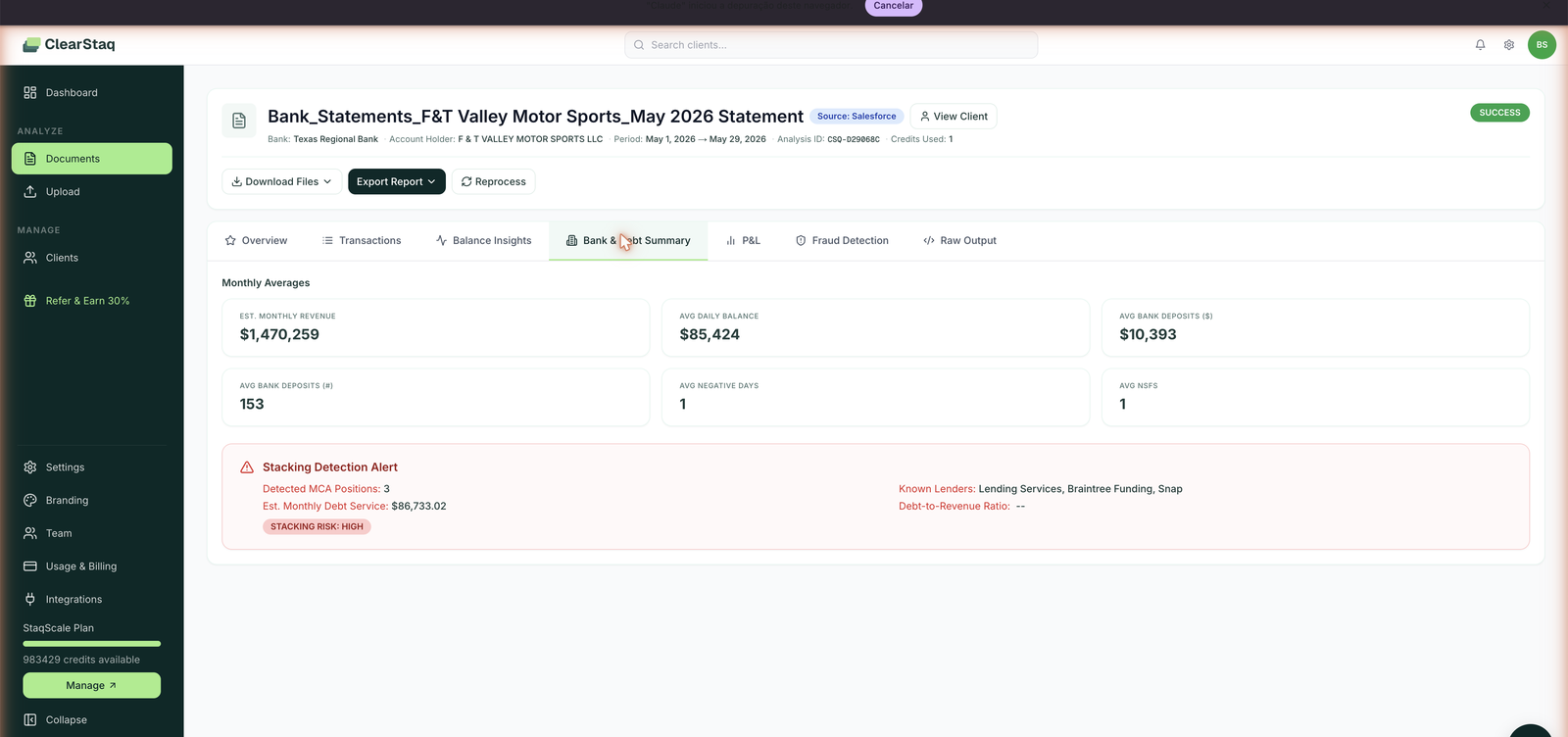Click the document file icon beside the title
The image size is (1568, 737).
239,121
